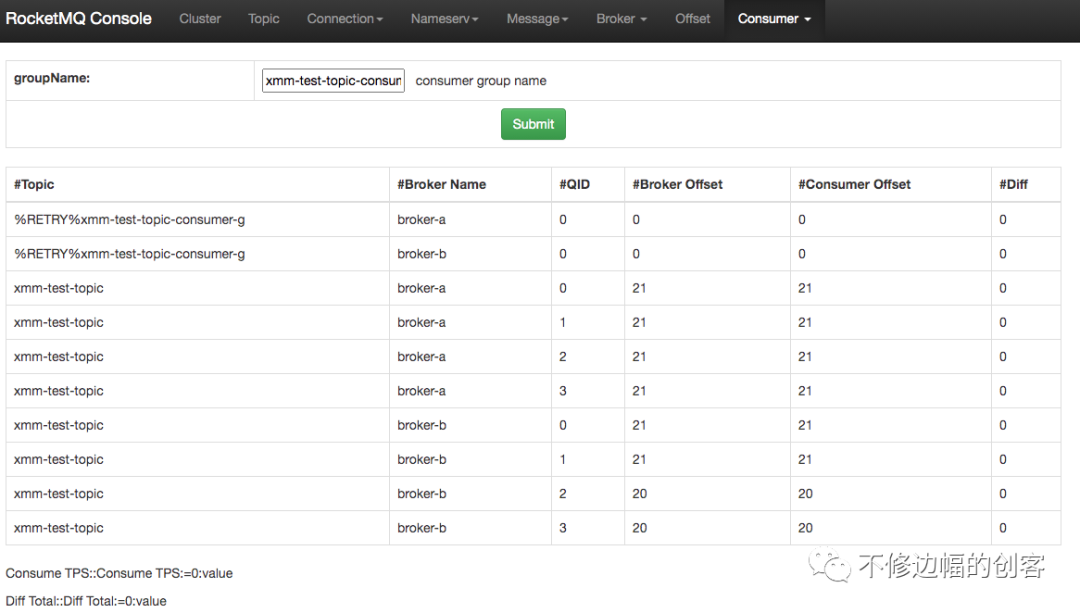Click the #Diff column header
Viewport: 1080px width, 613px height.
coord(1013,184)
